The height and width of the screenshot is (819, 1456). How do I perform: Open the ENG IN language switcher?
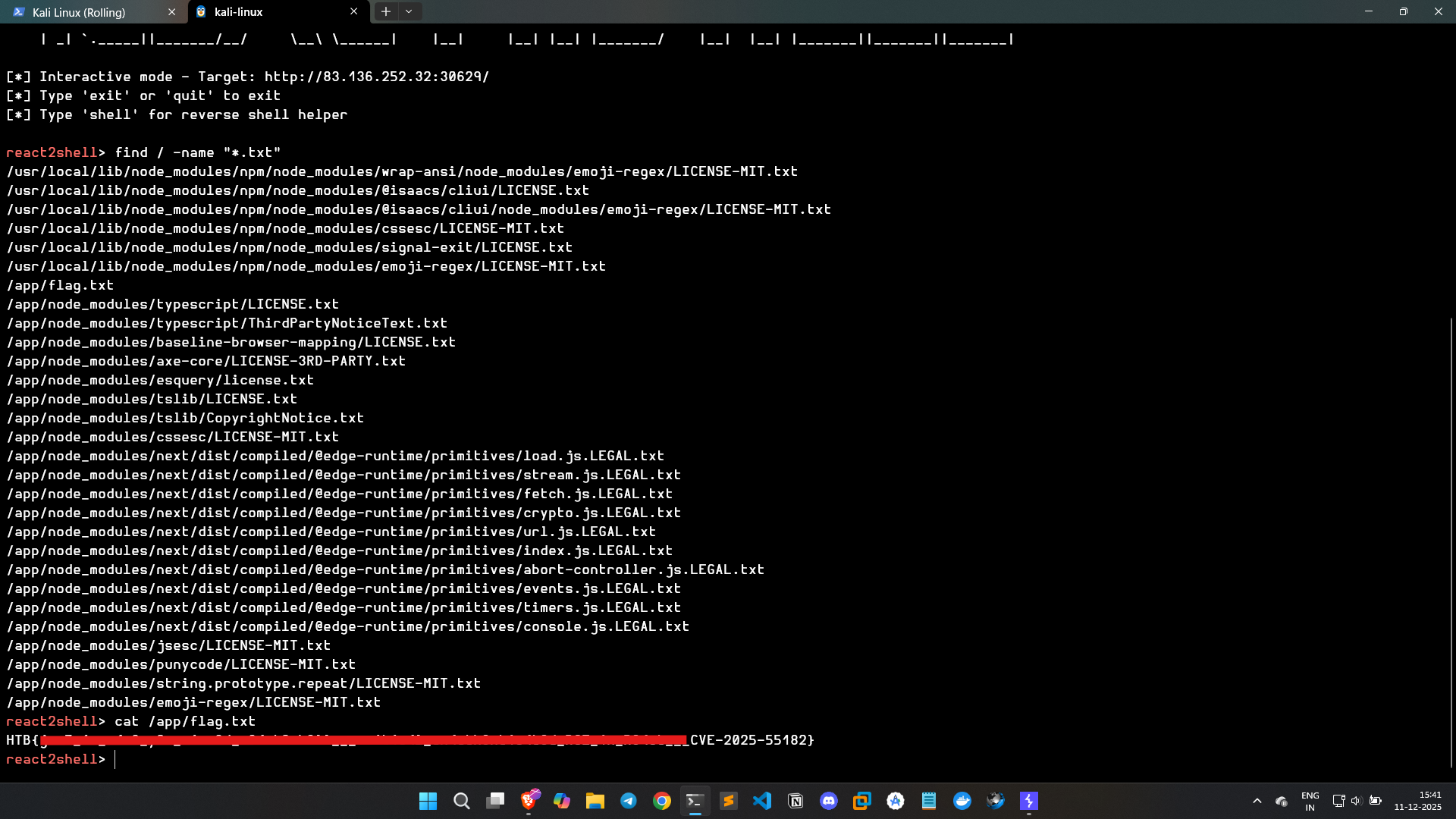(1310, 801)
